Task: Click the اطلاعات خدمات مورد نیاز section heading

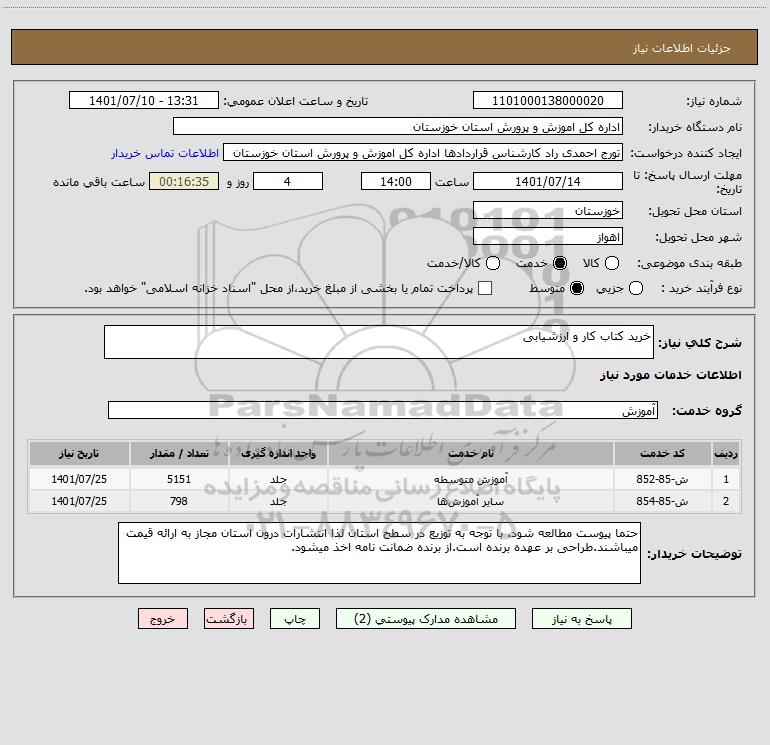Action: (670, 375)
